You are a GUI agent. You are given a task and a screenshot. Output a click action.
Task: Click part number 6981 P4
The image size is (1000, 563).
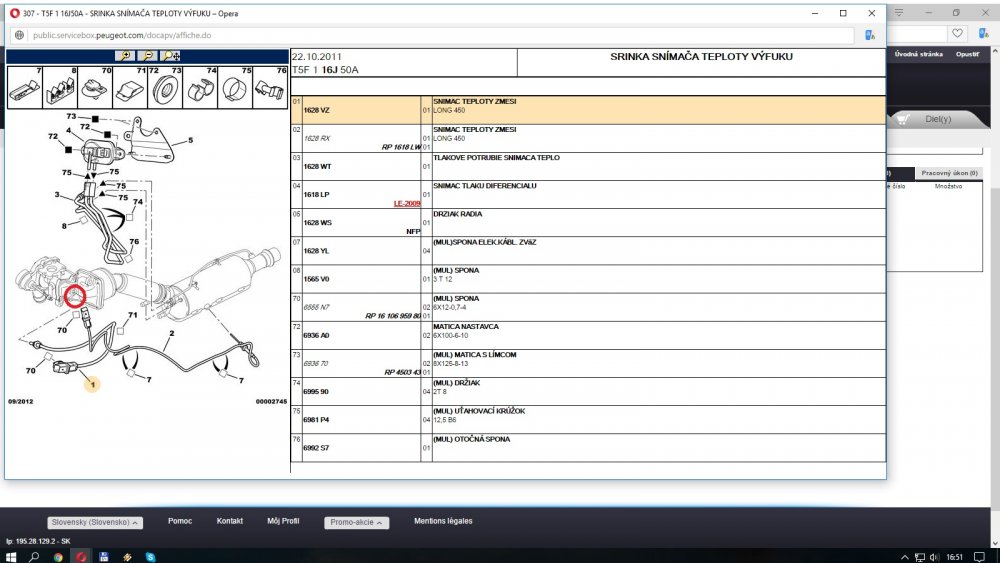(x=316, y=420)
